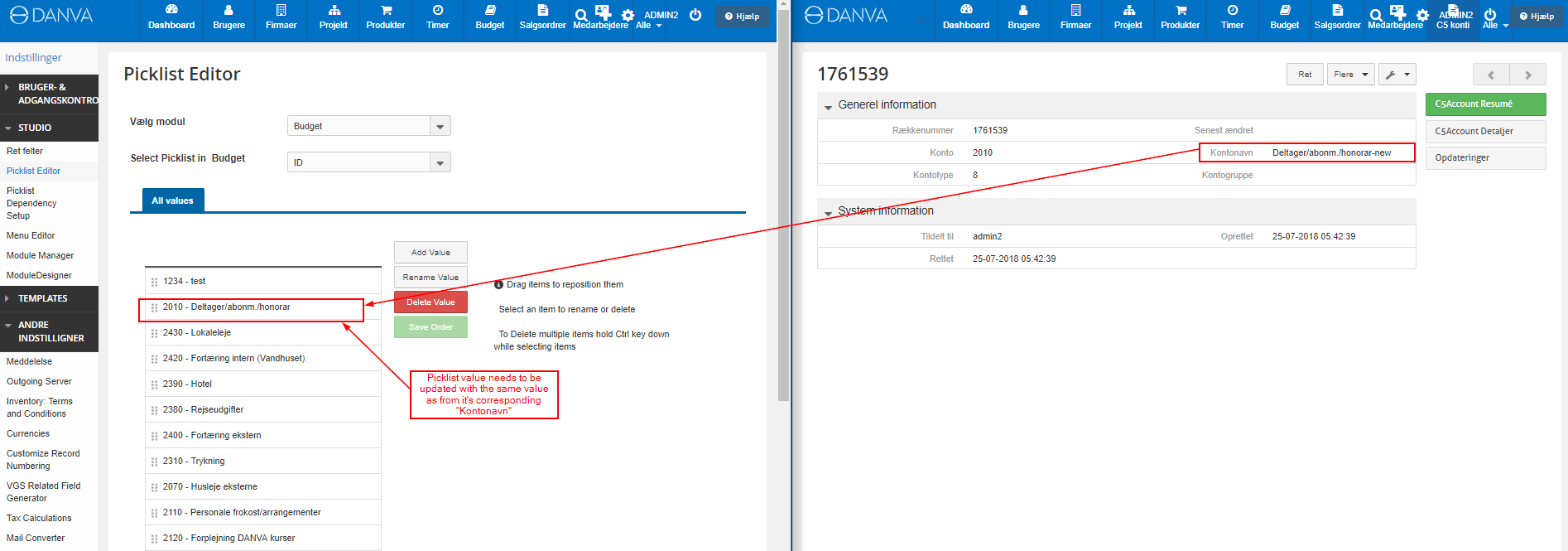Click the red Delete Value button
1568x551 pixels.
click(x=430, y=302)
